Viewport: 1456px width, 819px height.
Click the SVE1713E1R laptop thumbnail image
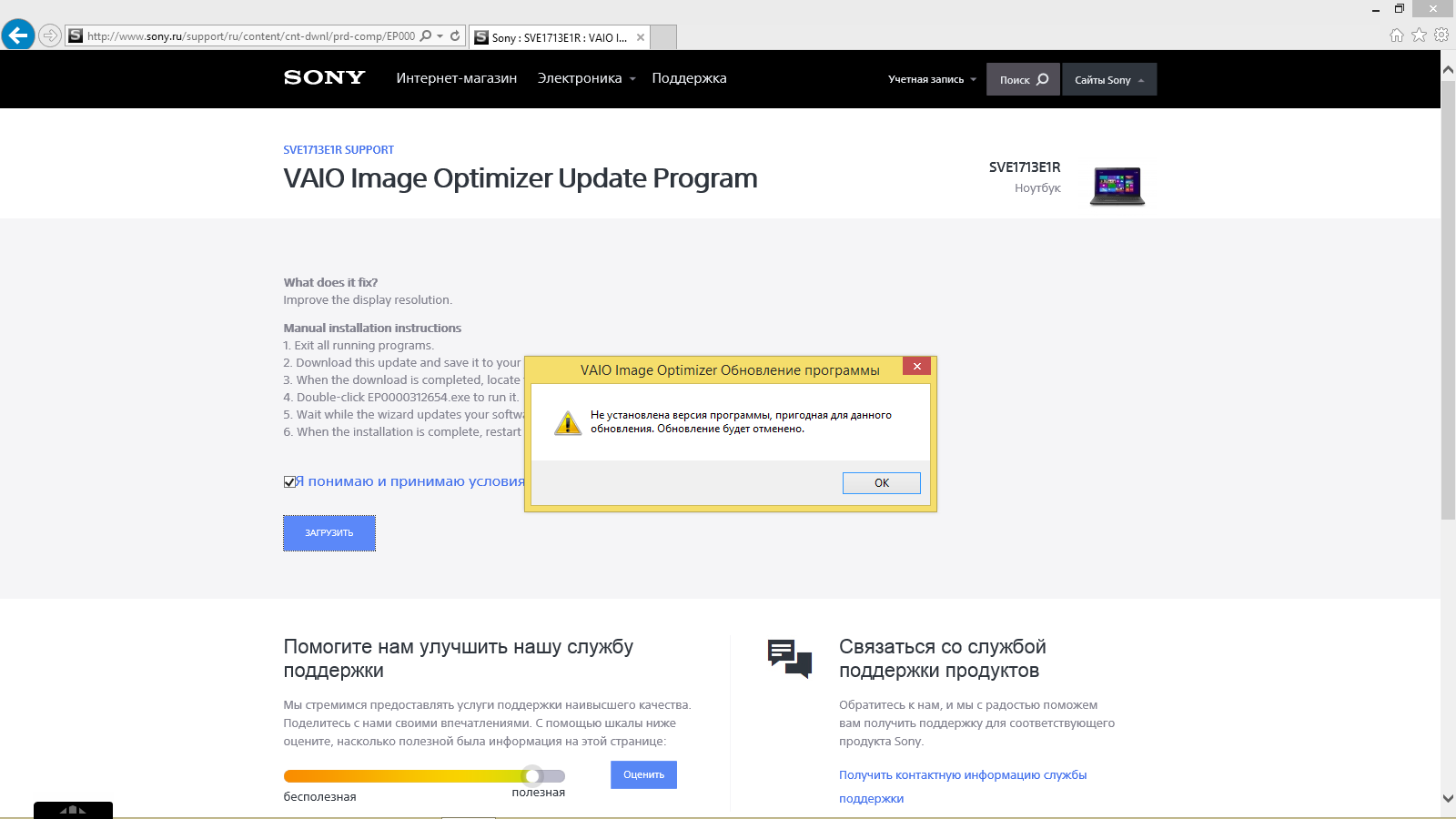click(1117, 187)
